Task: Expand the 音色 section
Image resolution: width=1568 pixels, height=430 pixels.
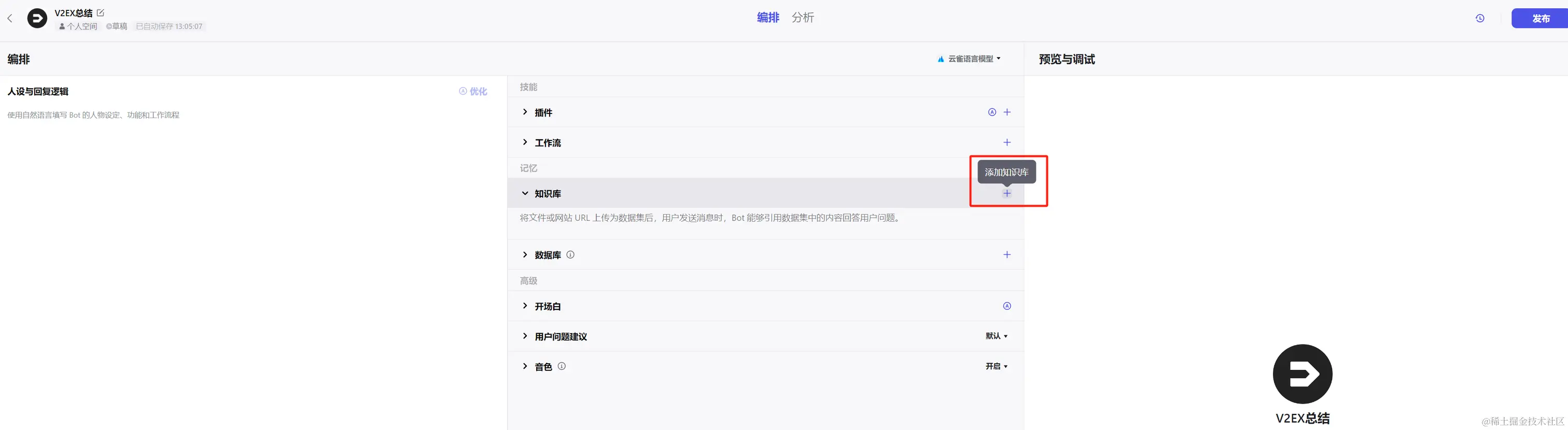Action: pos(525,366)
